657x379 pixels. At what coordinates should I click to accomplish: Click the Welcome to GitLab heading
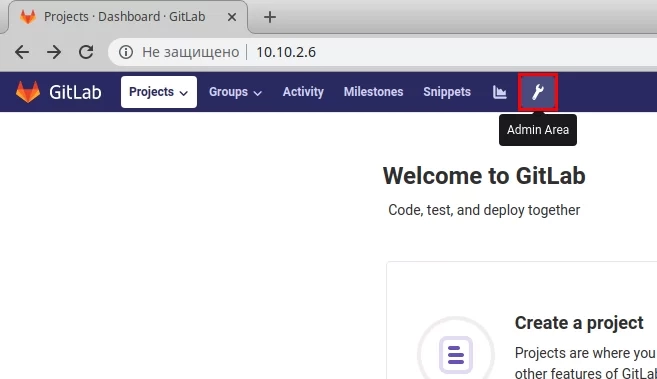coord(484,175)
